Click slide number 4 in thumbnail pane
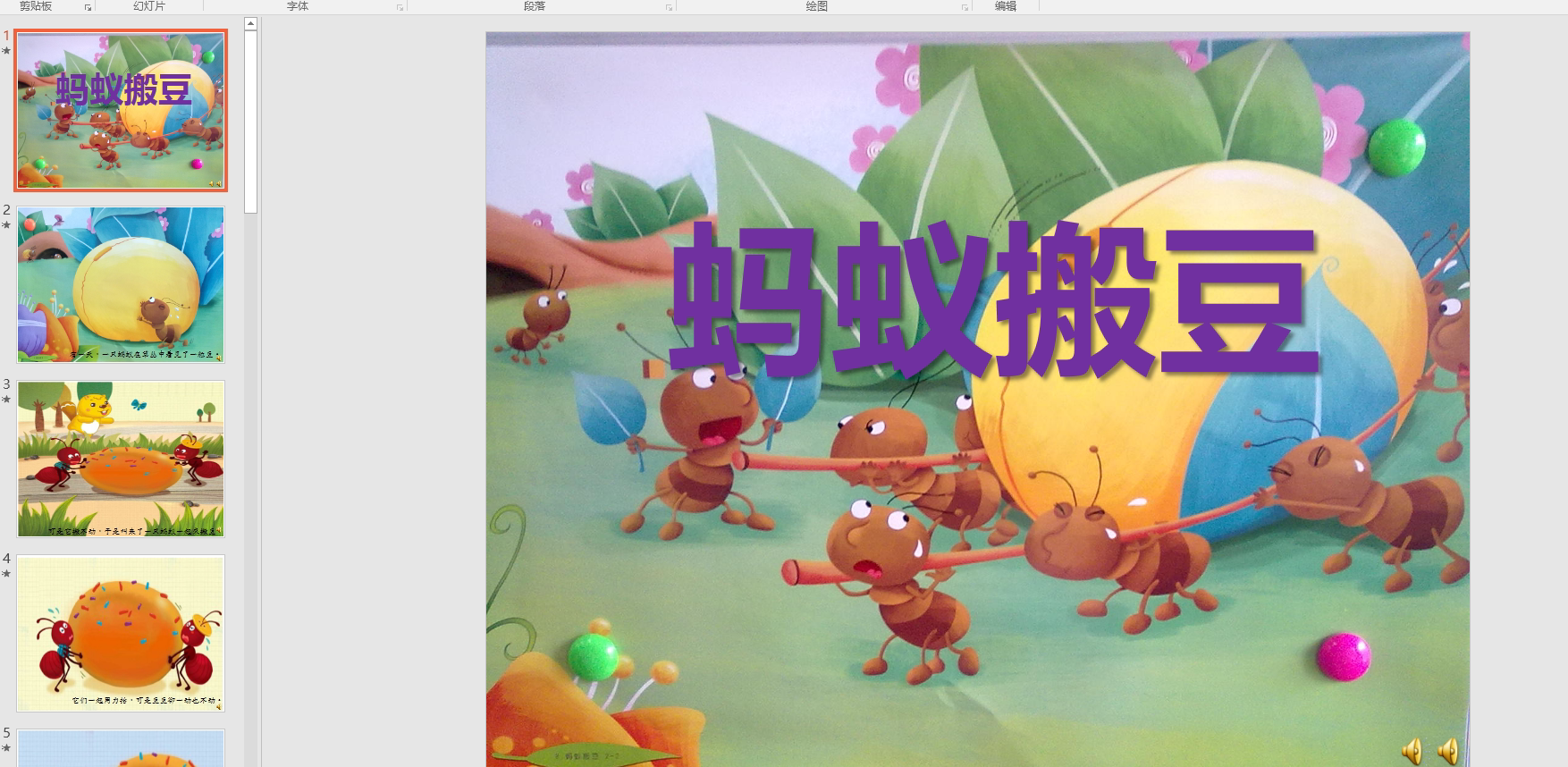Viewport: 1568px width, 767px height. pos(6,559)
